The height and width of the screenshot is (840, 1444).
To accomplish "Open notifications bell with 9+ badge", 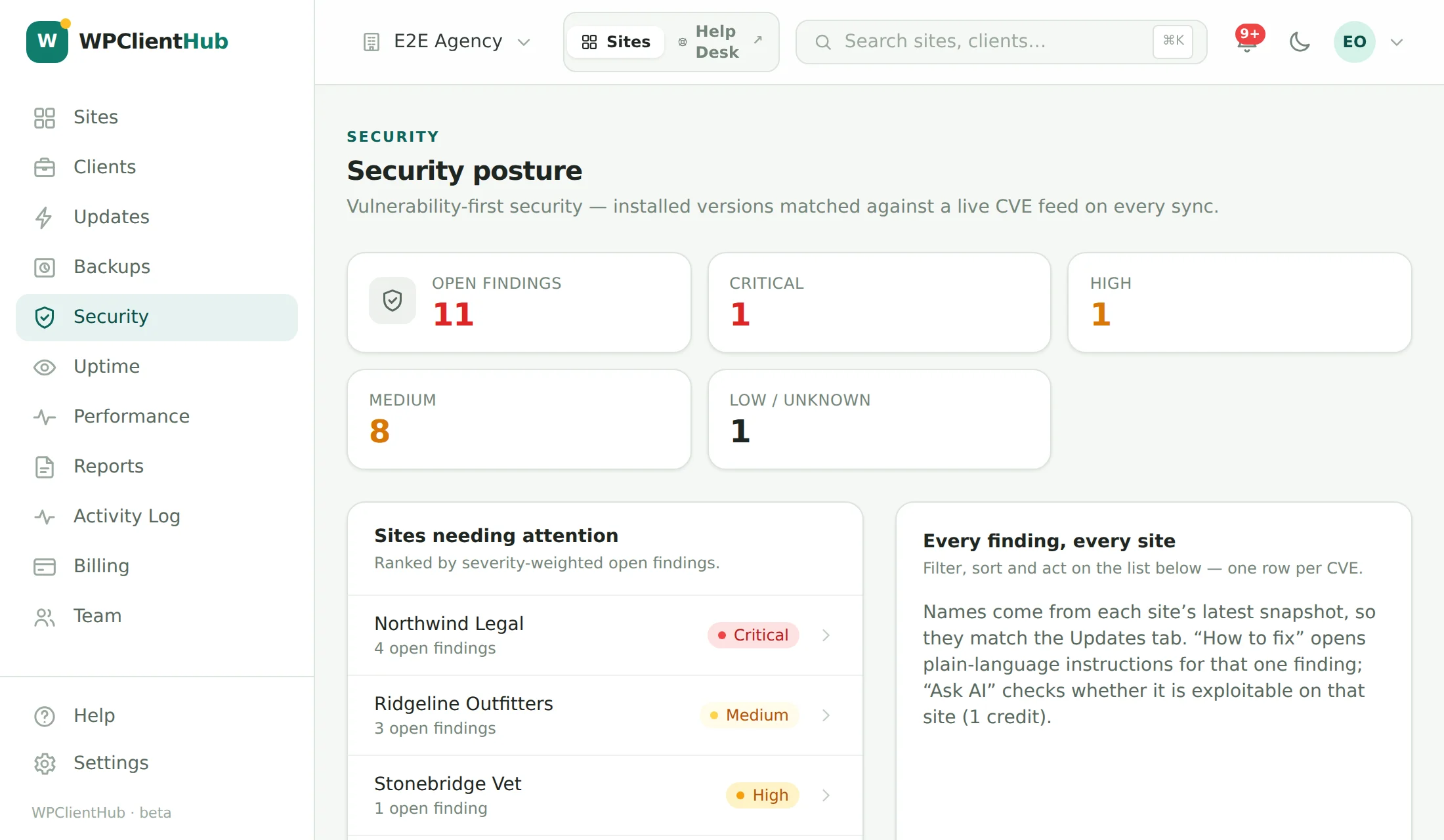I will pos(1247,41).
